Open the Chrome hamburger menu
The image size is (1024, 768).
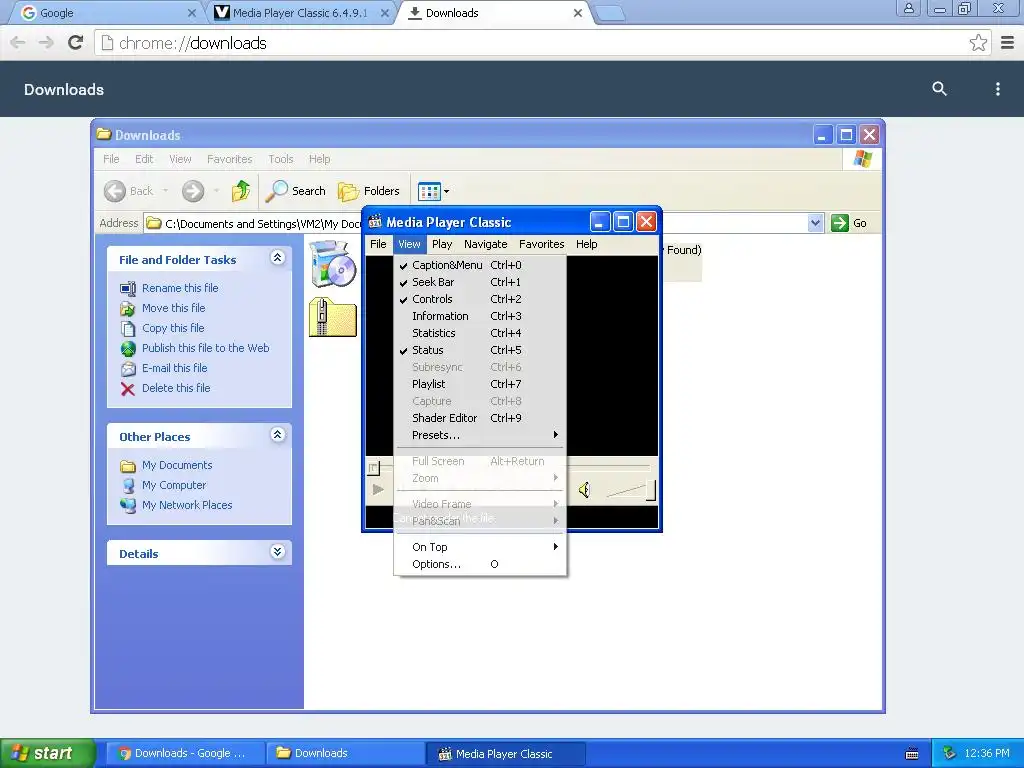tap(1008, 43)
